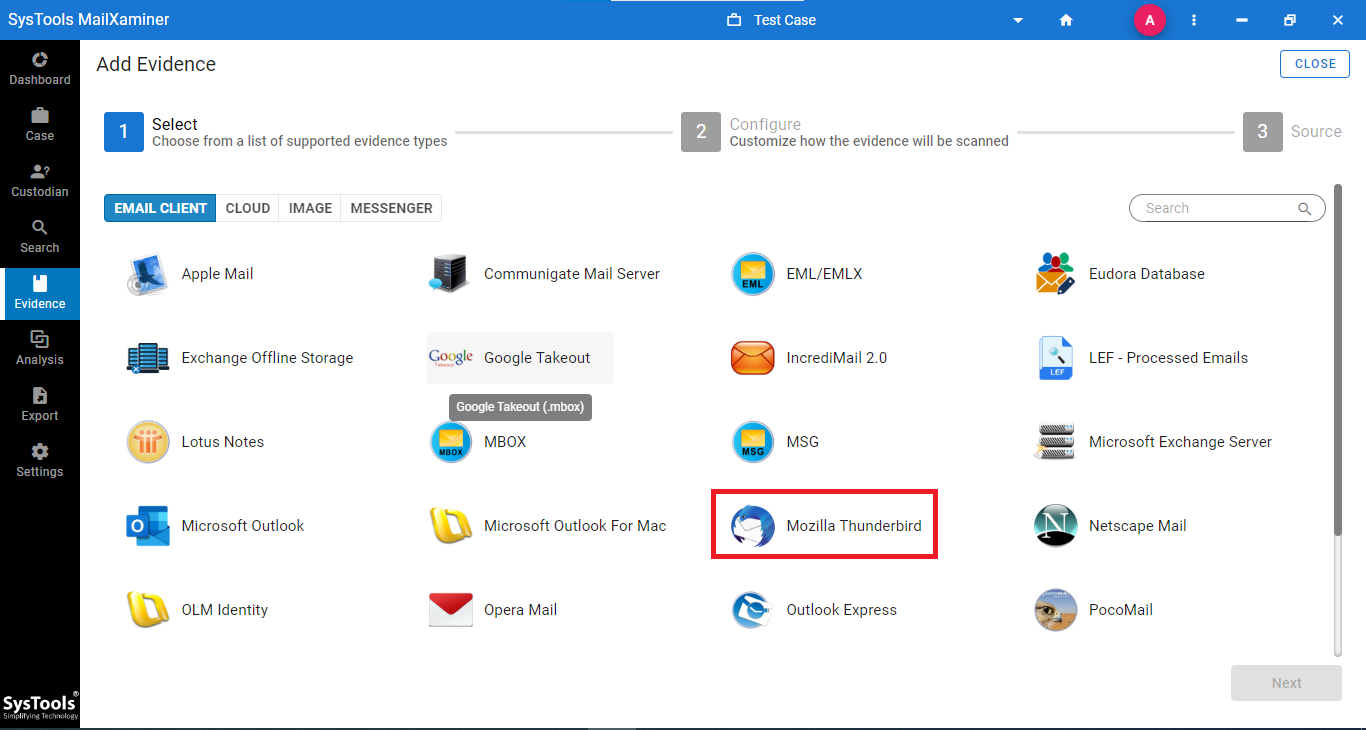Open the Analysis section
This screenshot has height=730, width=1366.
[x=40, y=349]
